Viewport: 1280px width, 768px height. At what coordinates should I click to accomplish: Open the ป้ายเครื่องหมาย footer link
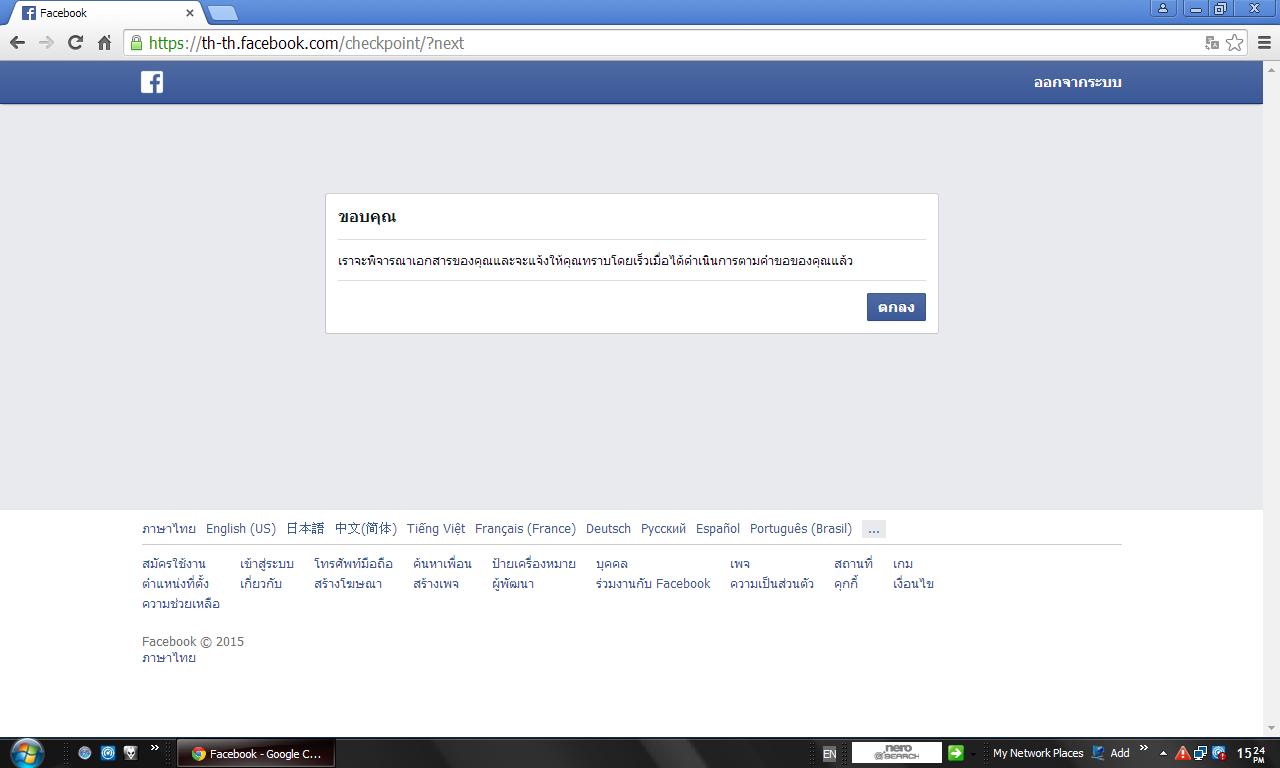click(x=534, y=564)
